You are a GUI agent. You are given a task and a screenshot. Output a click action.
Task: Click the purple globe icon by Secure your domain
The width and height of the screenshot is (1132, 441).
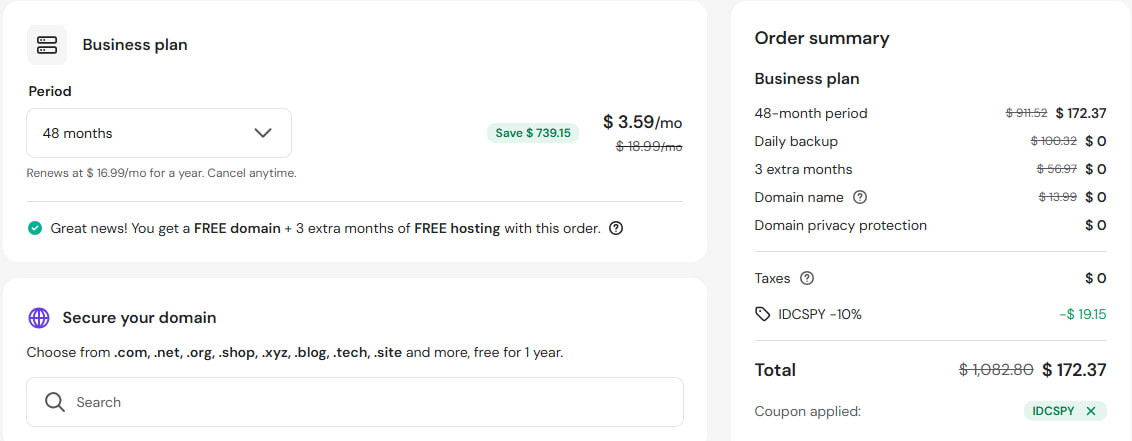[x=39, y=318]
